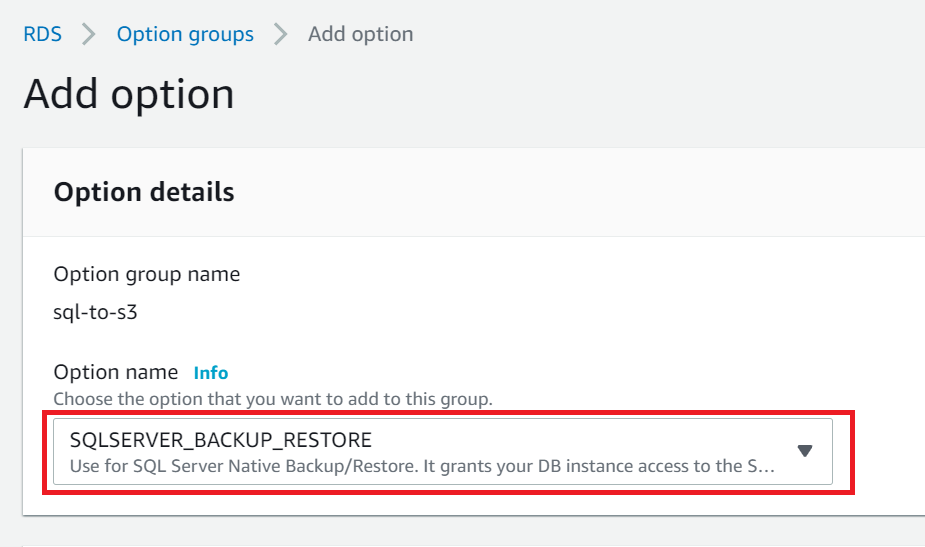Click the Add option page heading
This screenshot has height=547, width=925.
129,95
